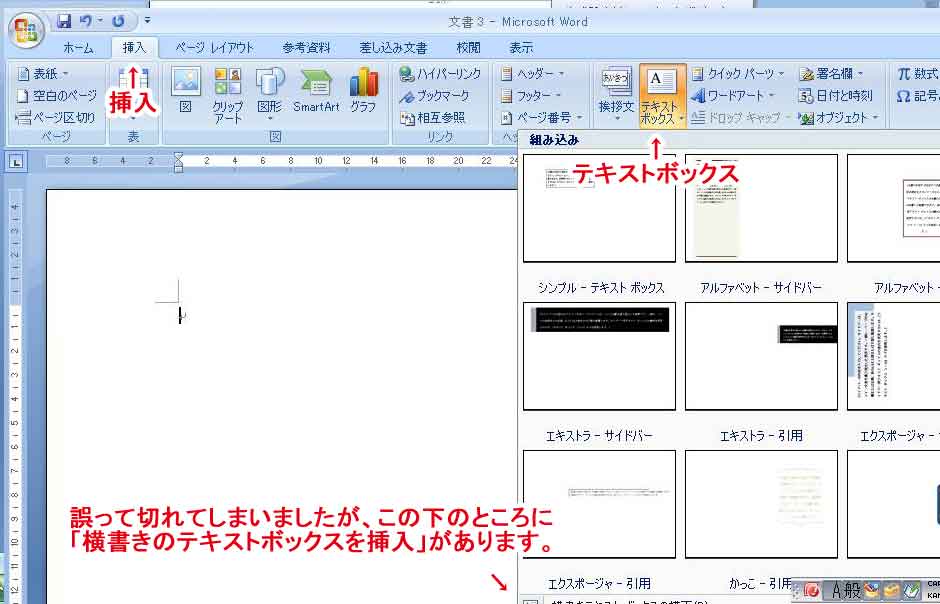Open the ページ レイアウト tab

[x=215, y=48]
